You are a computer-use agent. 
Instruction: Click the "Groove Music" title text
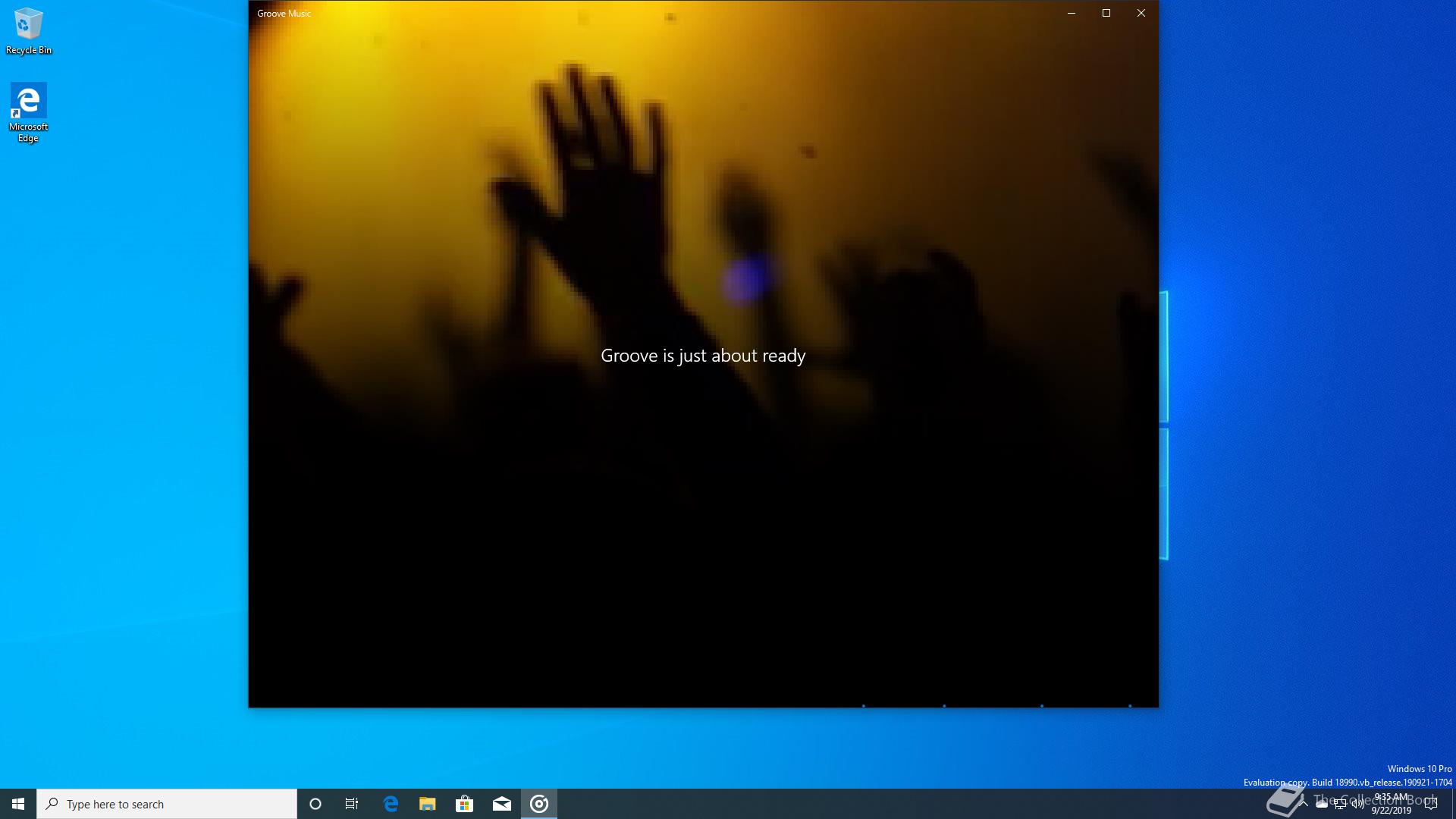point(284,14)
